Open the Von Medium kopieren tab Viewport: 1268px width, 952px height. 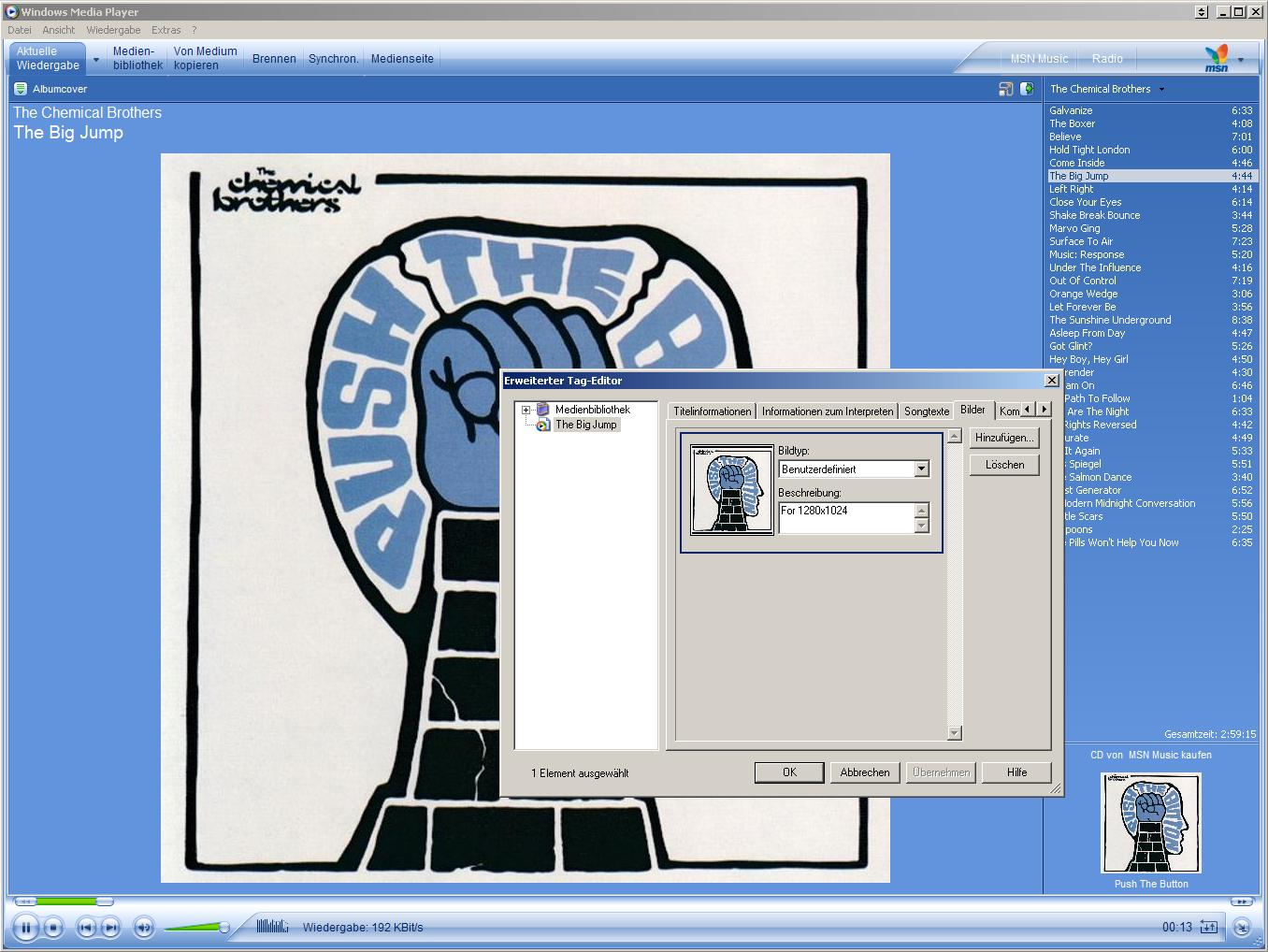coord(205,58)
